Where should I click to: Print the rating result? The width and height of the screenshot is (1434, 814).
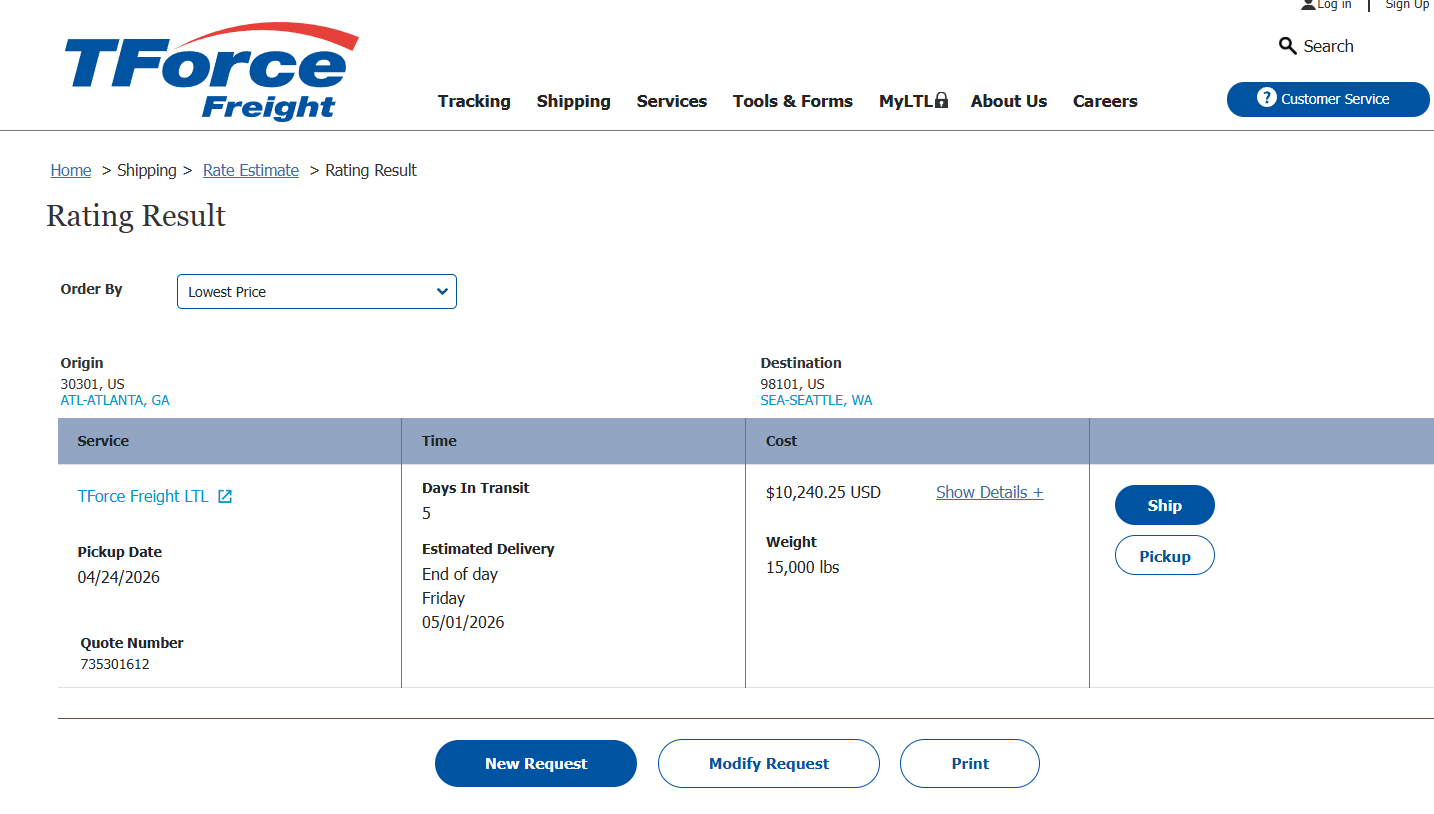click(x=970, y=764)
